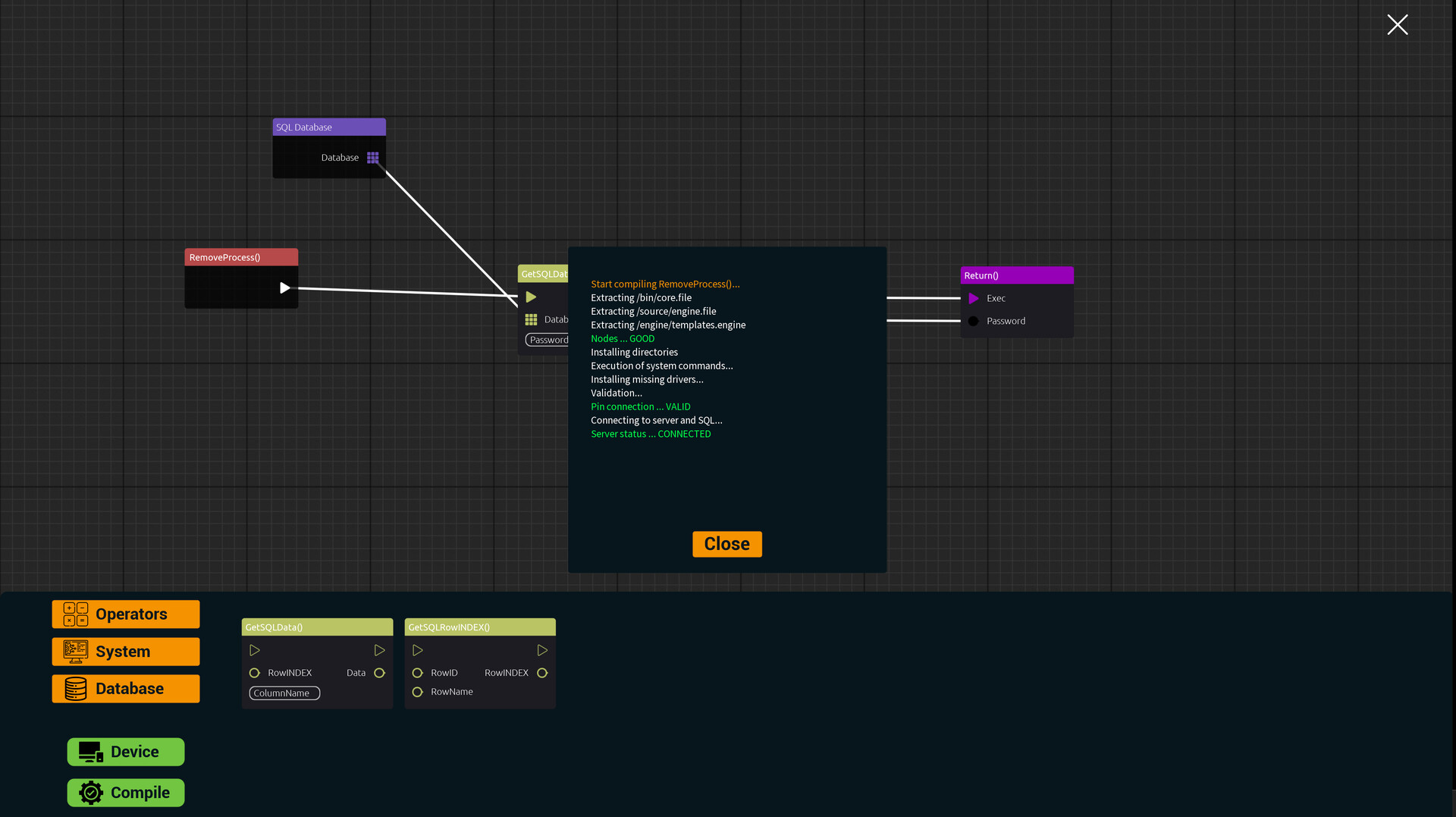Click the System monitor icon in sidebar
This screenshot has height=817, width=1456.
pos(74,651)
